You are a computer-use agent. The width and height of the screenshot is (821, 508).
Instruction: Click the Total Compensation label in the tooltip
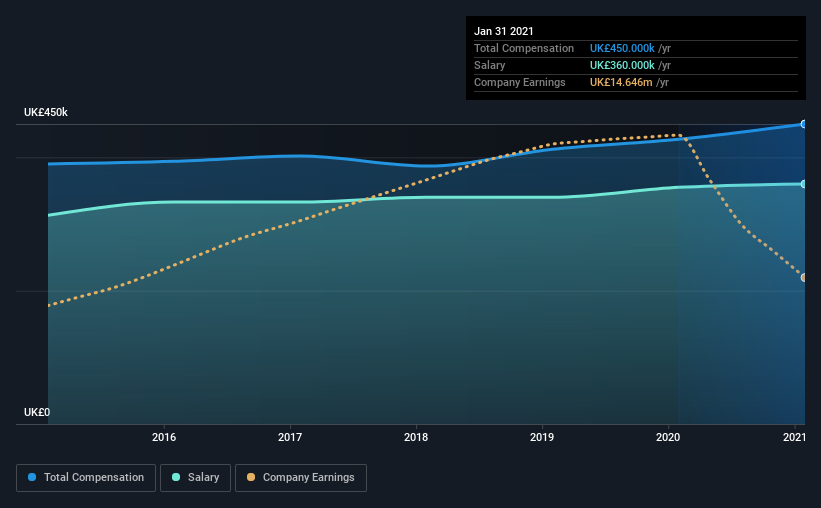(x=524, y=48)
